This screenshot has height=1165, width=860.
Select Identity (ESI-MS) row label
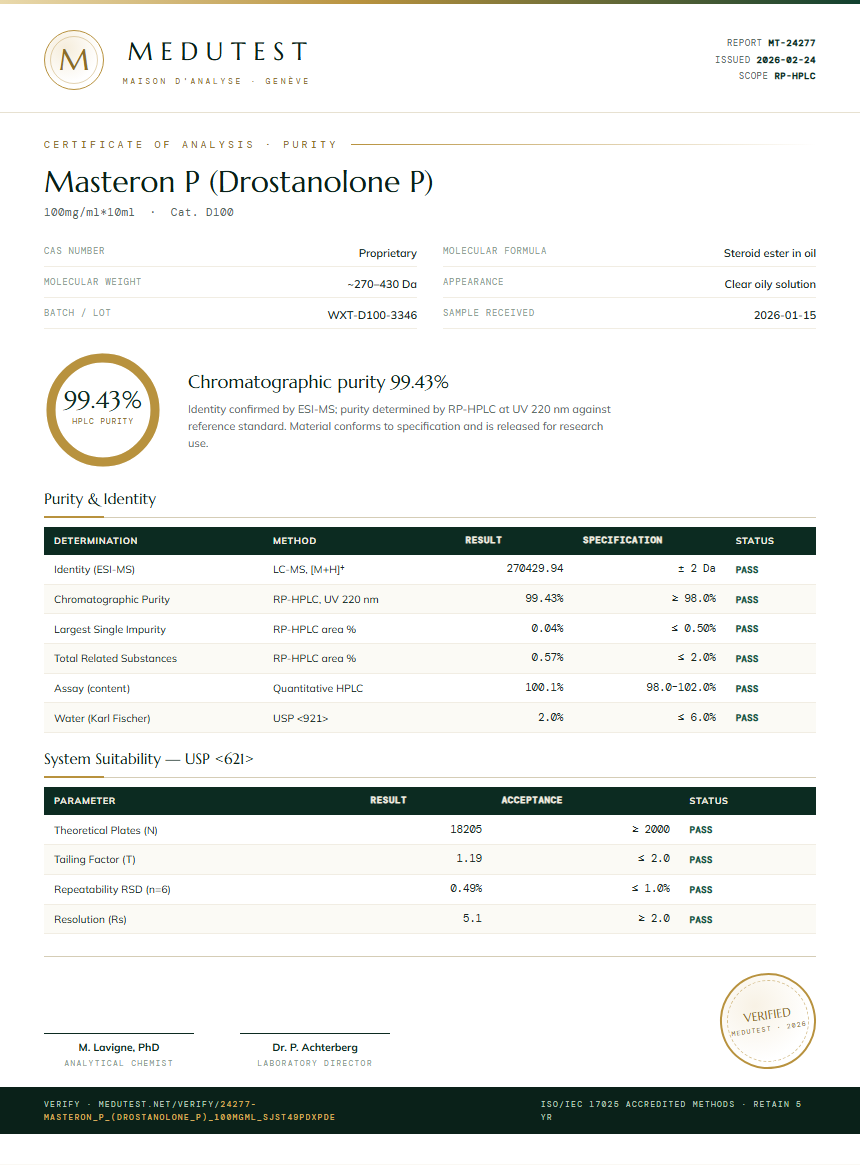click(x=94, y=570)
